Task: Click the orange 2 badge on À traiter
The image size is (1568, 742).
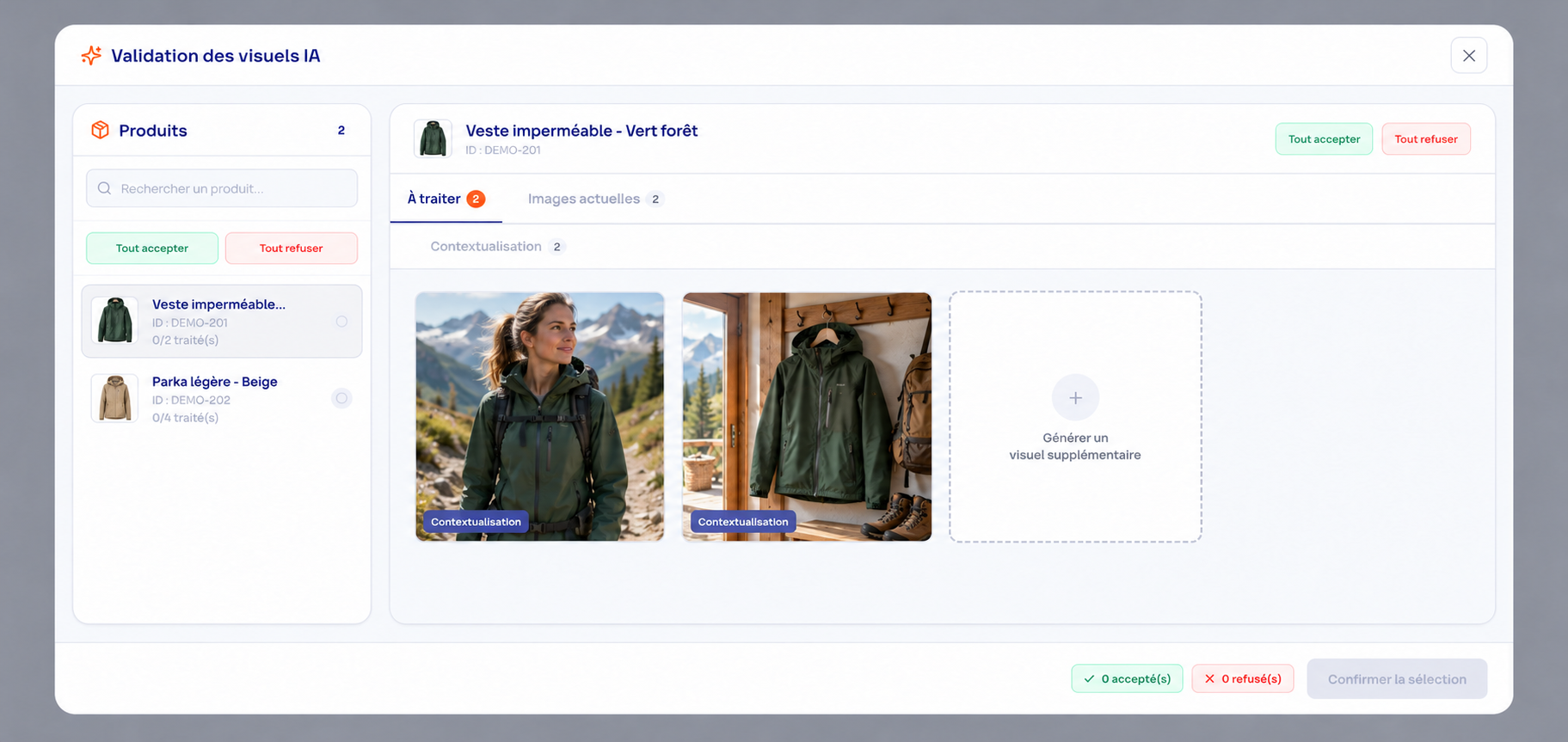Action: 476,199
